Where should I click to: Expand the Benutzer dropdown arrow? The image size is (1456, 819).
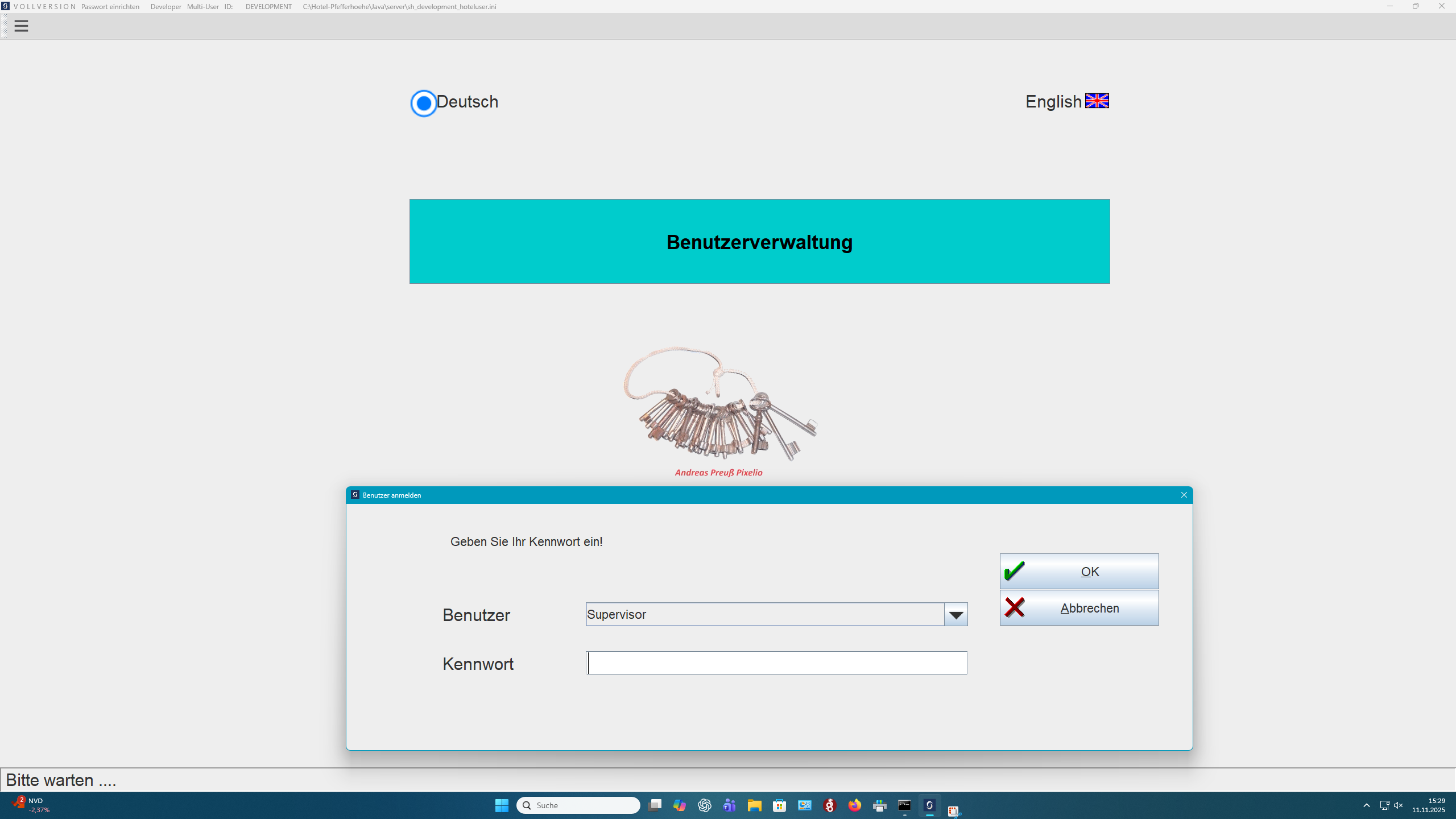point(955,615)
